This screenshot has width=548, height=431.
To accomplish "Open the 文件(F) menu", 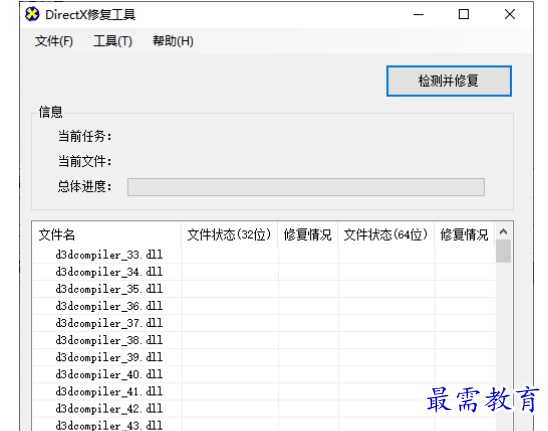I will pos(54,41).
